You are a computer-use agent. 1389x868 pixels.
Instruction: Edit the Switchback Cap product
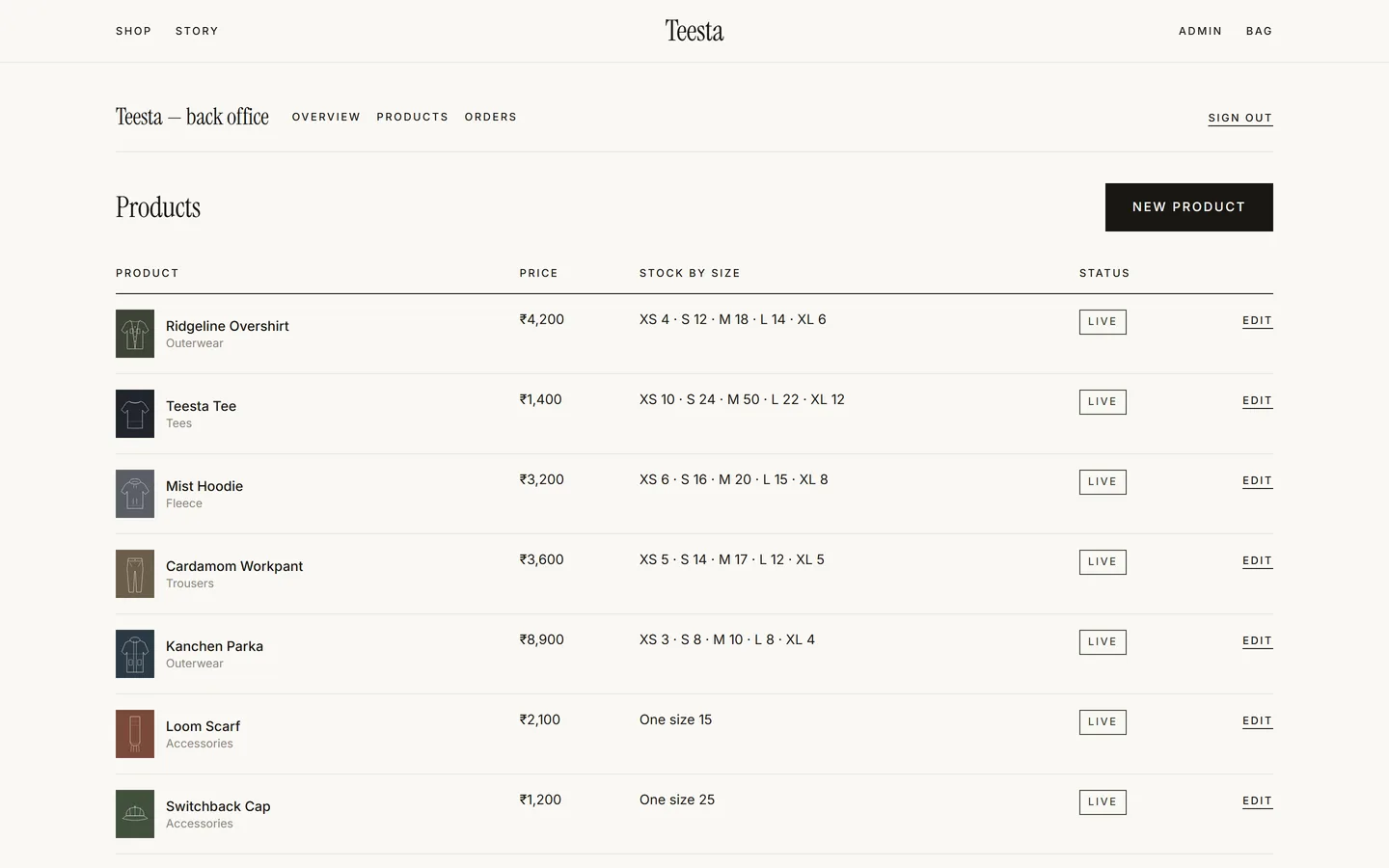tap(1258, 801)
